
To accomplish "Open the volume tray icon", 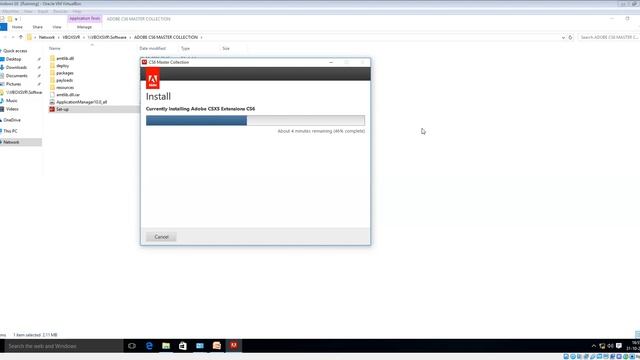I will click(x=610, y=346).
